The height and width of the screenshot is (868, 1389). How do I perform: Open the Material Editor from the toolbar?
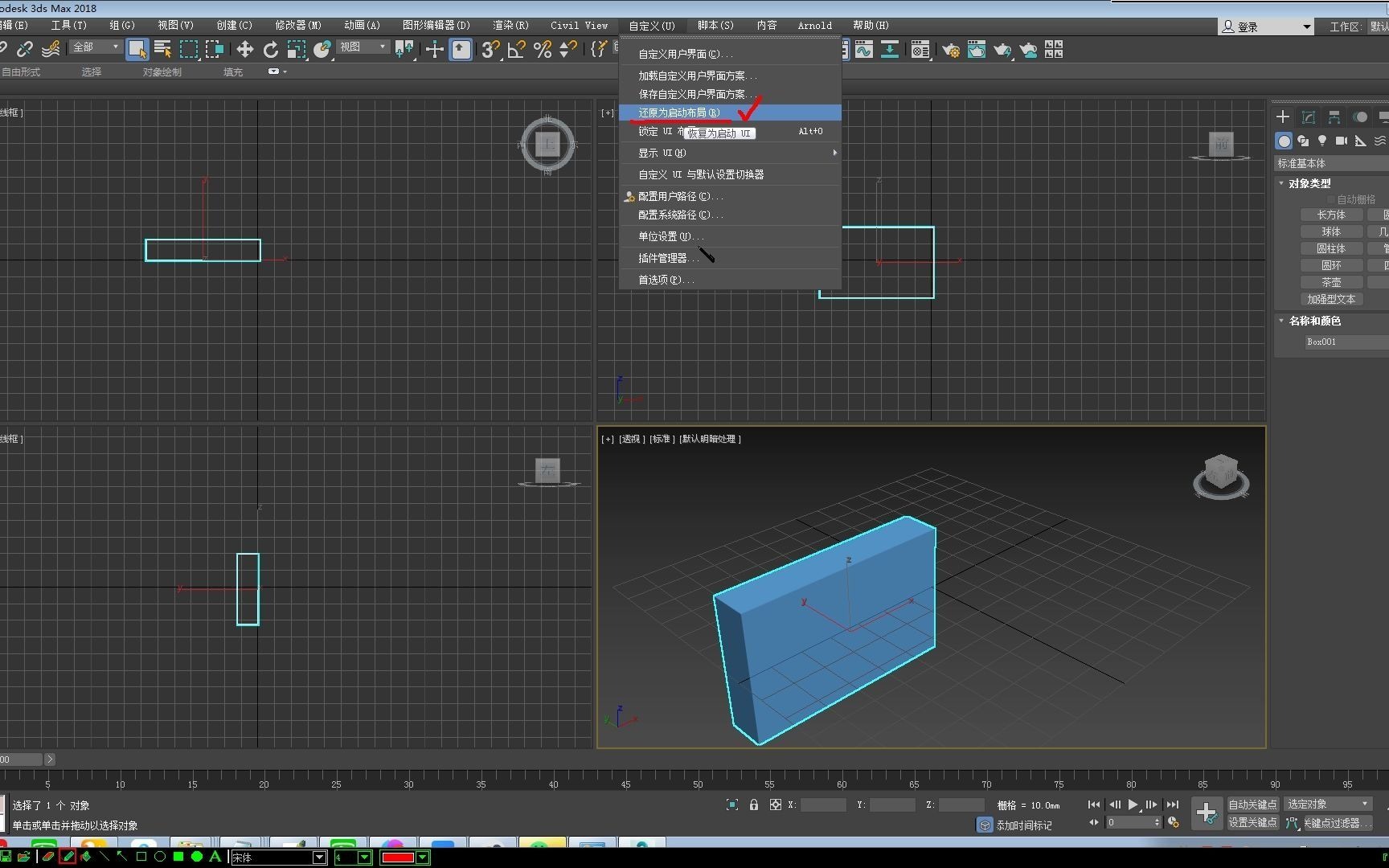(920, 50)
